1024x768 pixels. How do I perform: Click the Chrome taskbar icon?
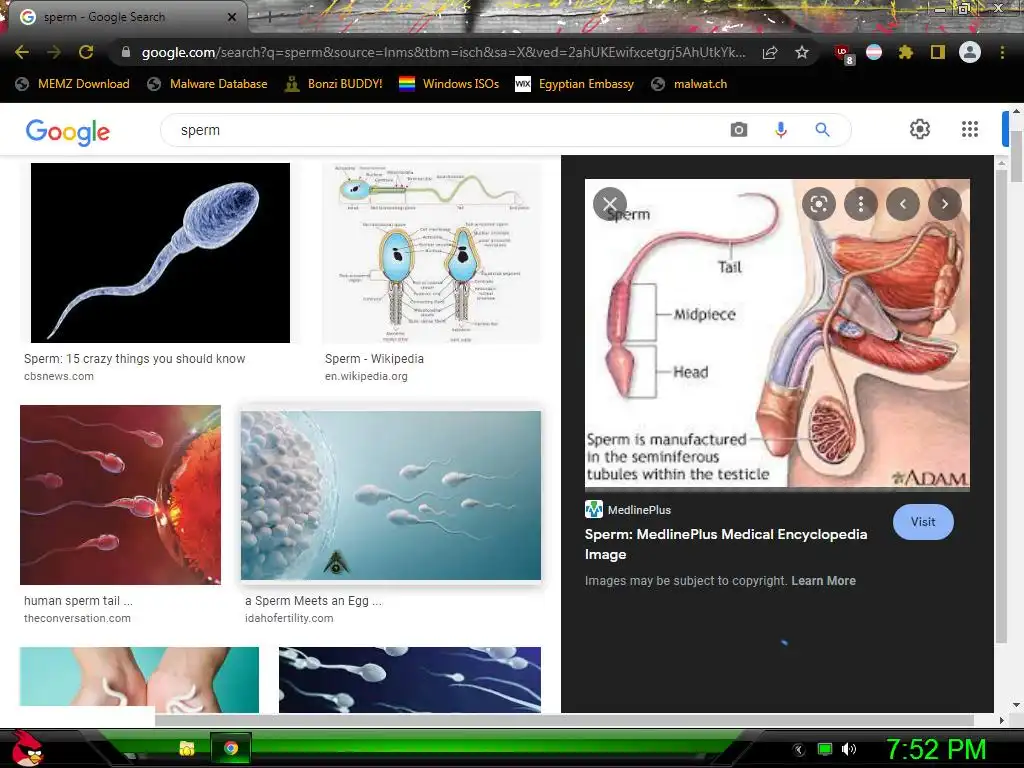(231, 748)
